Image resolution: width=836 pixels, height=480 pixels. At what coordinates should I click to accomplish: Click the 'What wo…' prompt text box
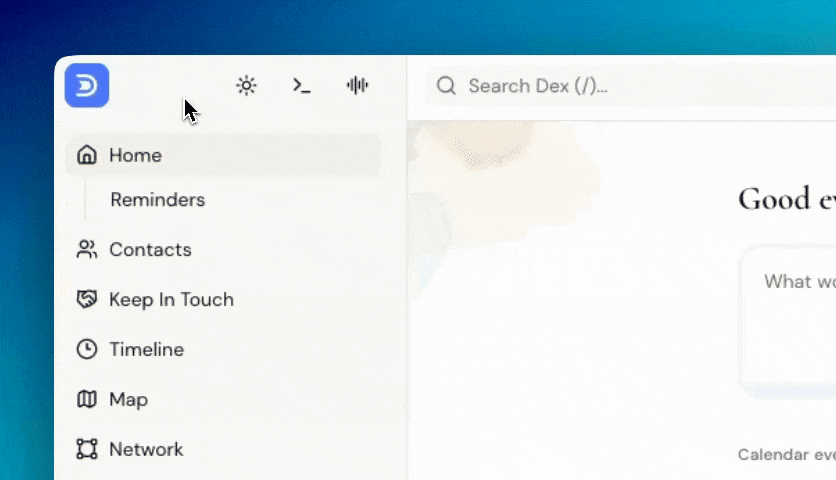coord(788,320)
